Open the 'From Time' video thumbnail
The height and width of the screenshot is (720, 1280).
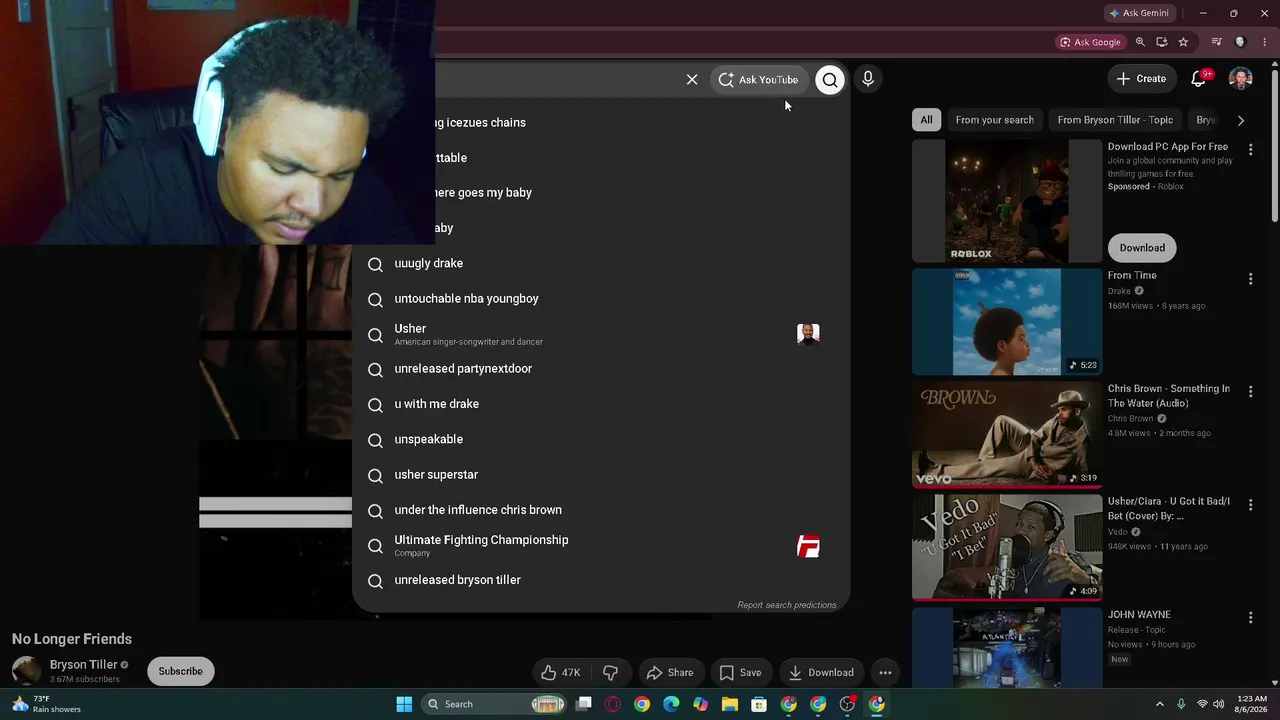[x=1007, y=322]
